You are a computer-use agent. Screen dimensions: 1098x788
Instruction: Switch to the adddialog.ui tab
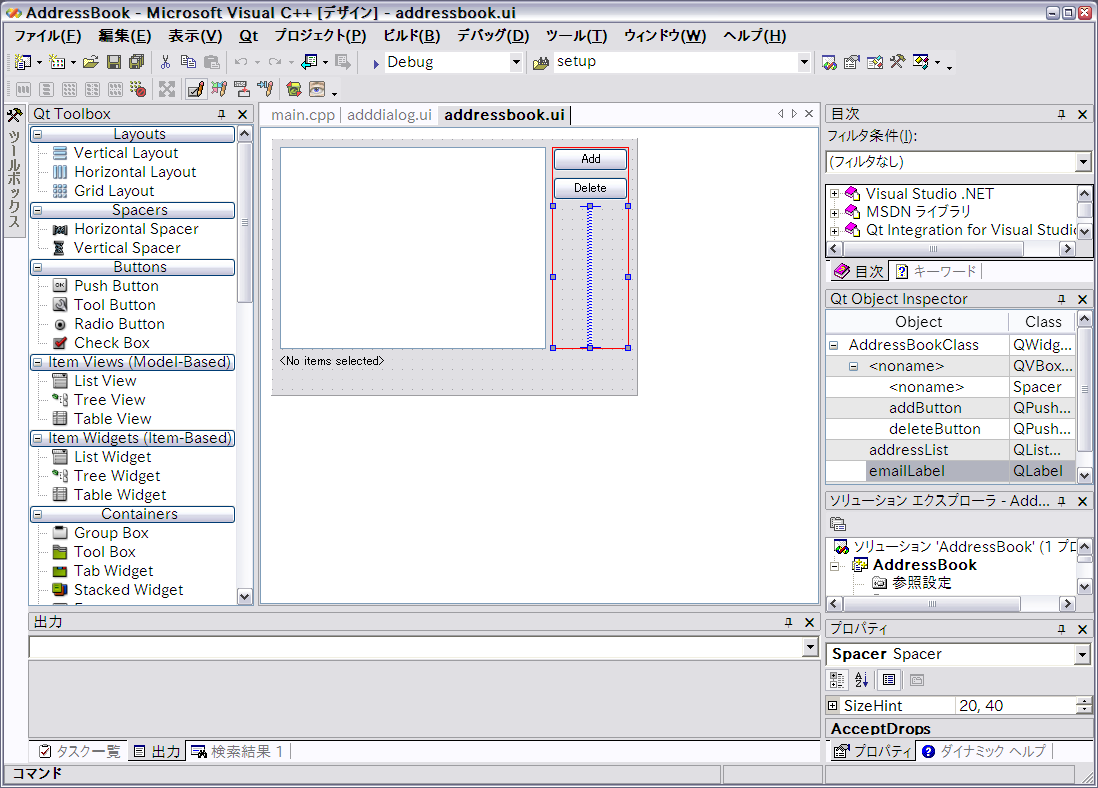point(389,115)
